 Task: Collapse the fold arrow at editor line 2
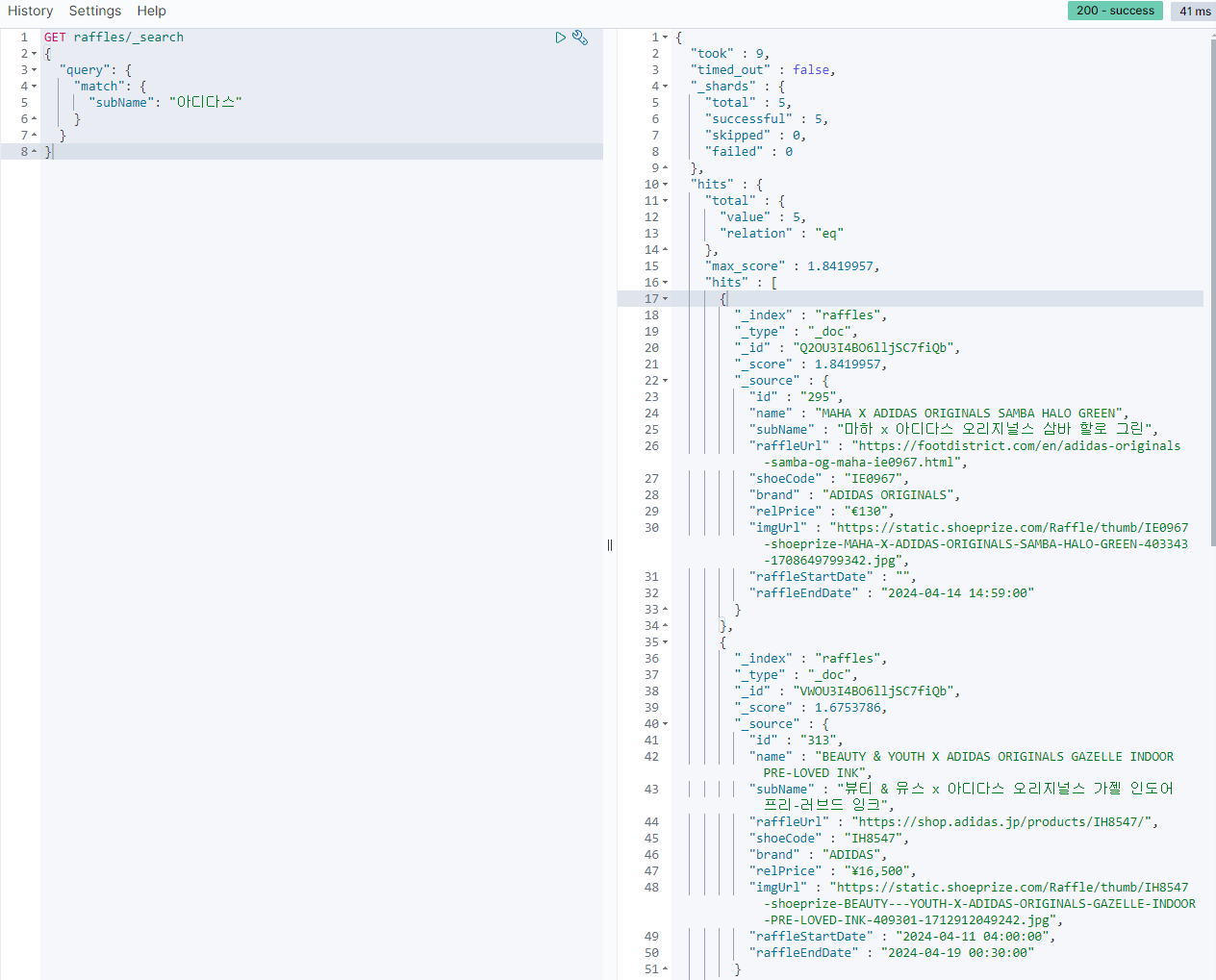(x=35, y=54)
